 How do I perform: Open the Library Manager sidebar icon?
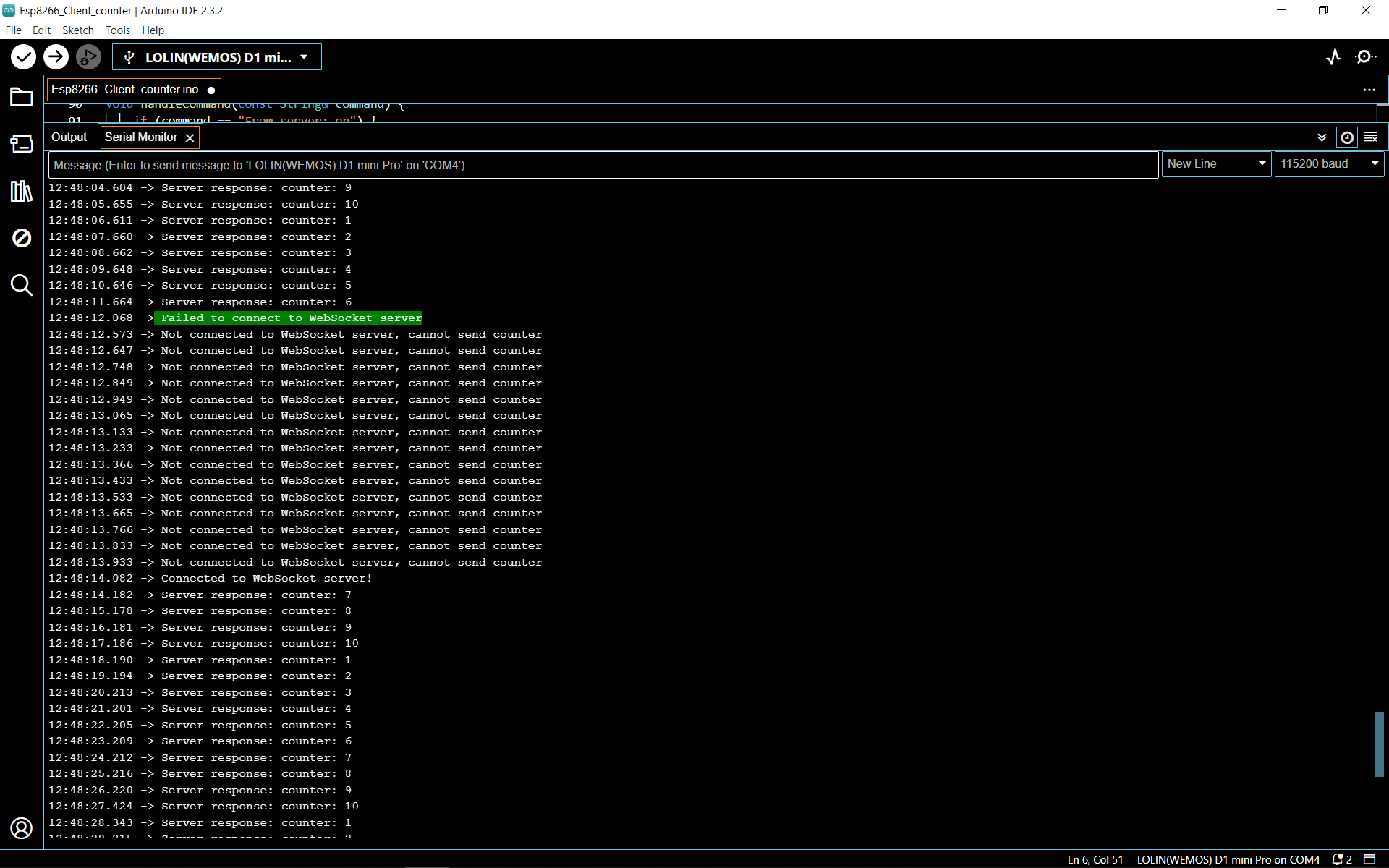(21, 191)
